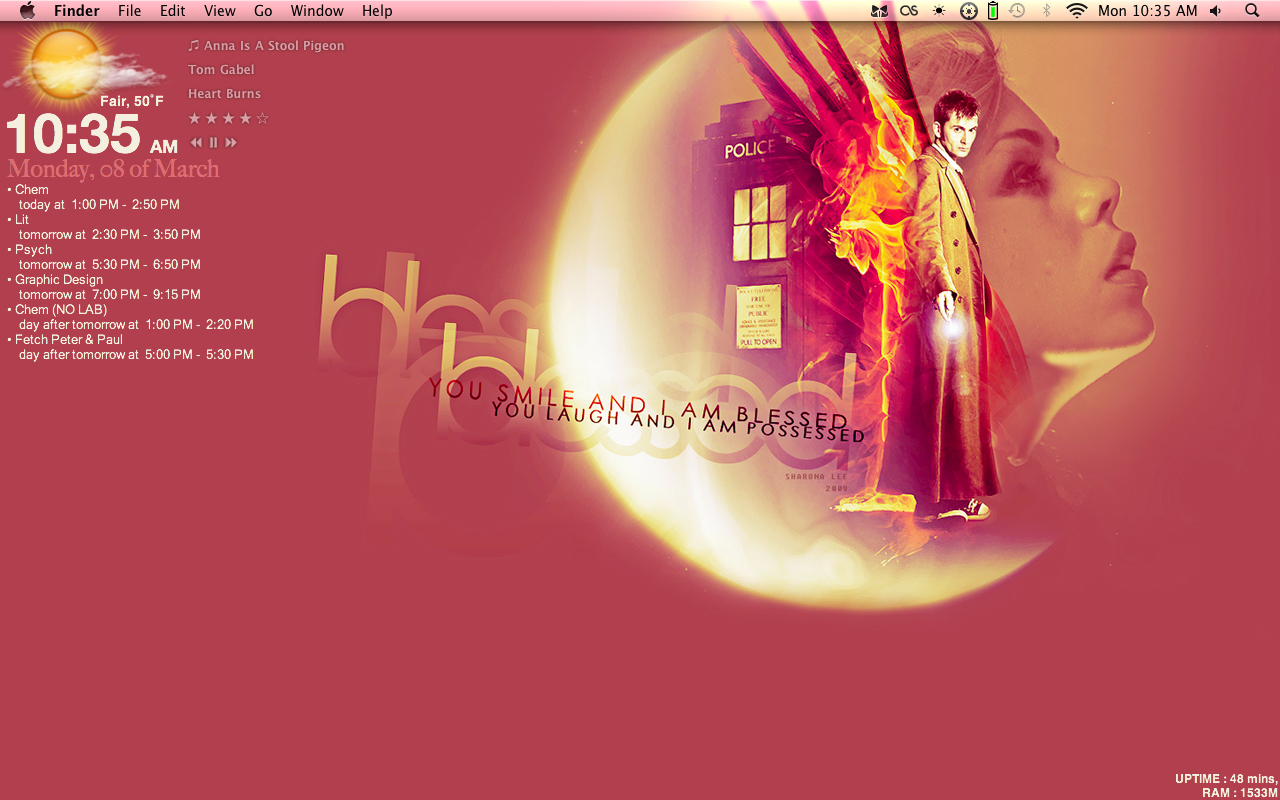The image size is (1280, 800).
Task: Click the large 10:35 AM desktop clock
Action: [x=92, y=135]
